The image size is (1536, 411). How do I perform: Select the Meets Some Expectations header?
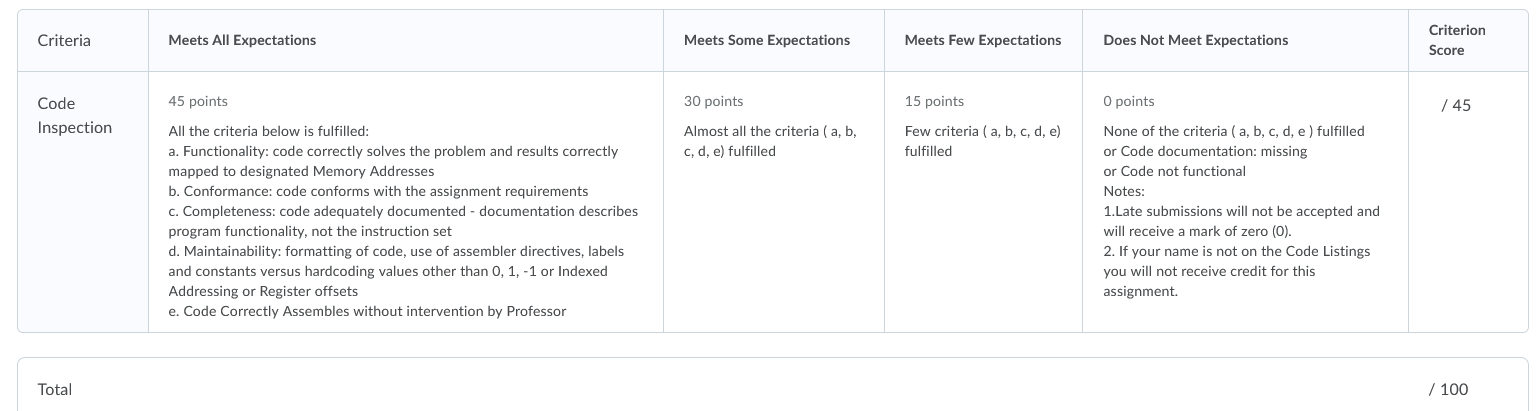[x=767, y=40]
